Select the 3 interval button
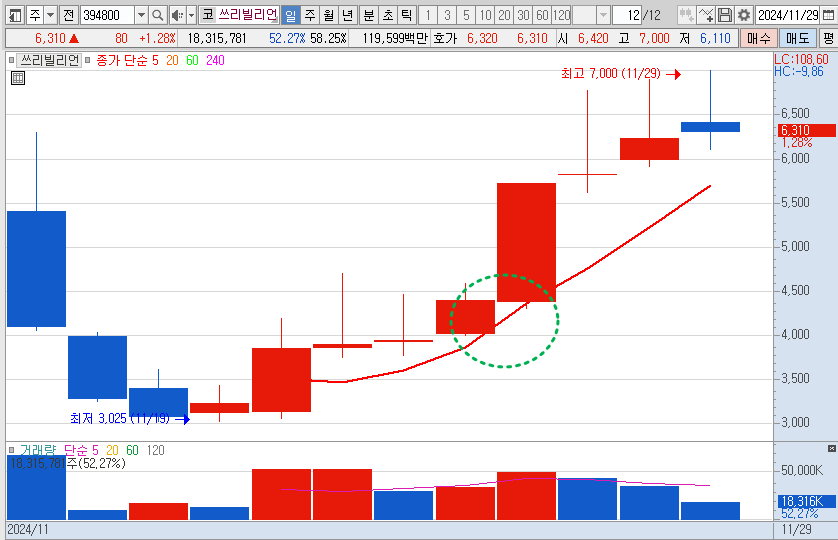 pos(447,15)
